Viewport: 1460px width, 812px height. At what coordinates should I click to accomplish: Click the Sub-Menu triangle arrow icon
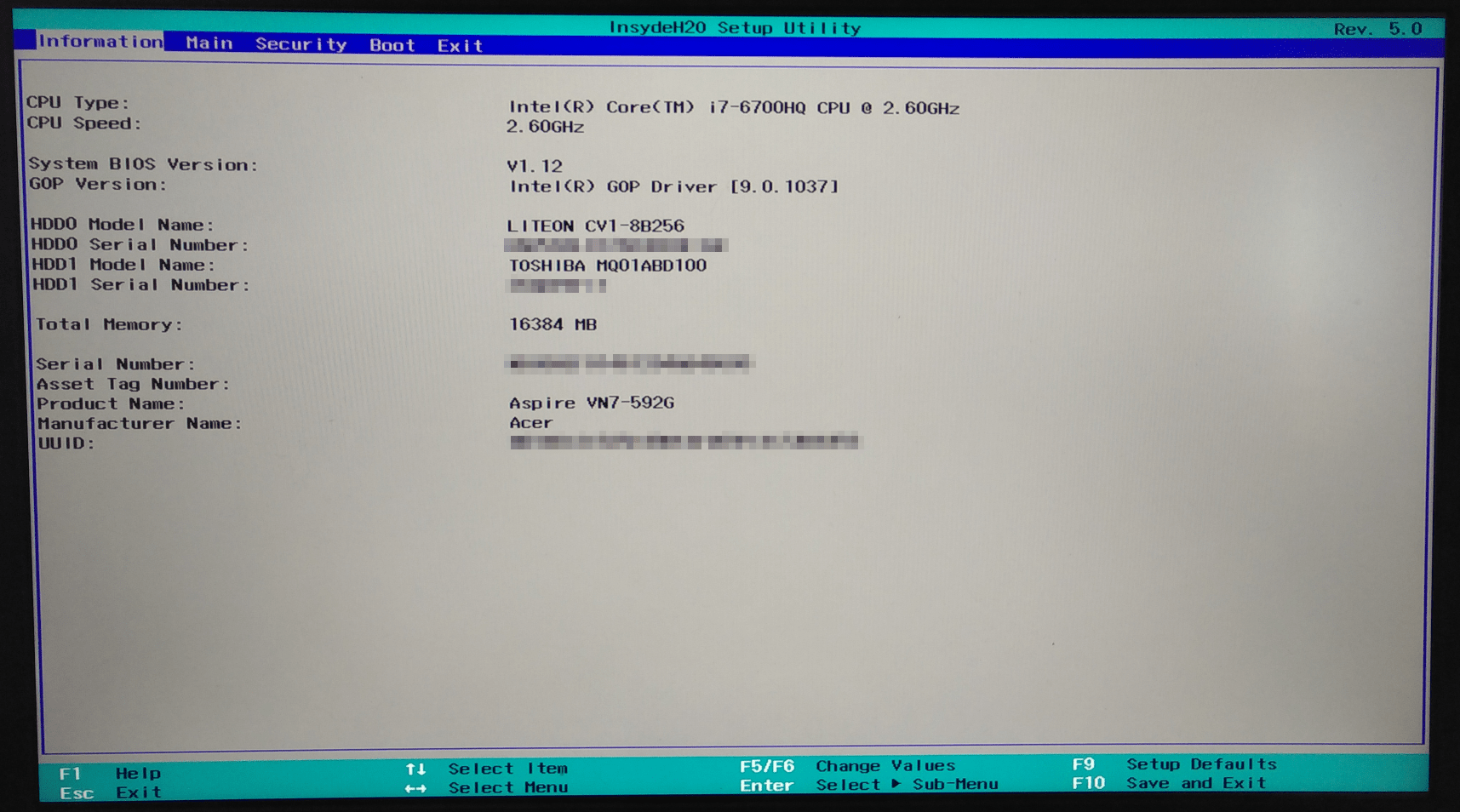896,784
